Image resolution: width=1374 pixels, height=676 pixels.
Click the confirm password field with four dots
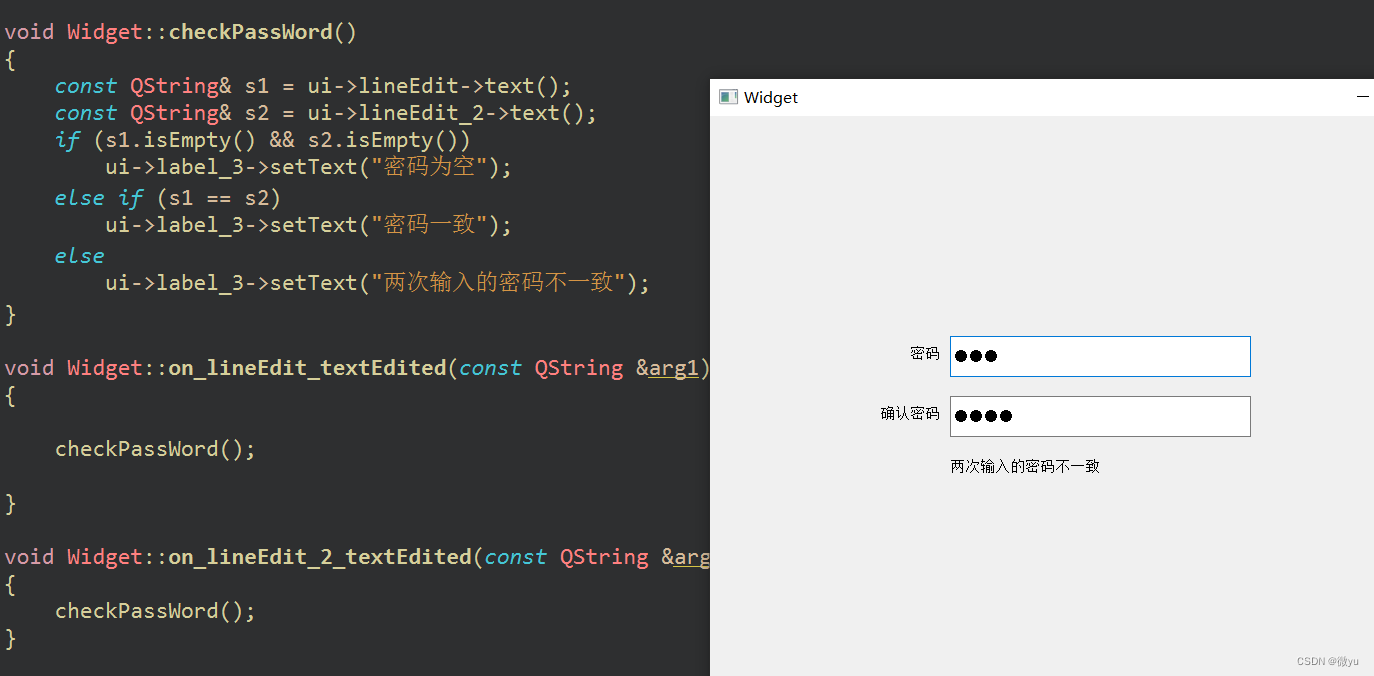1100,416
